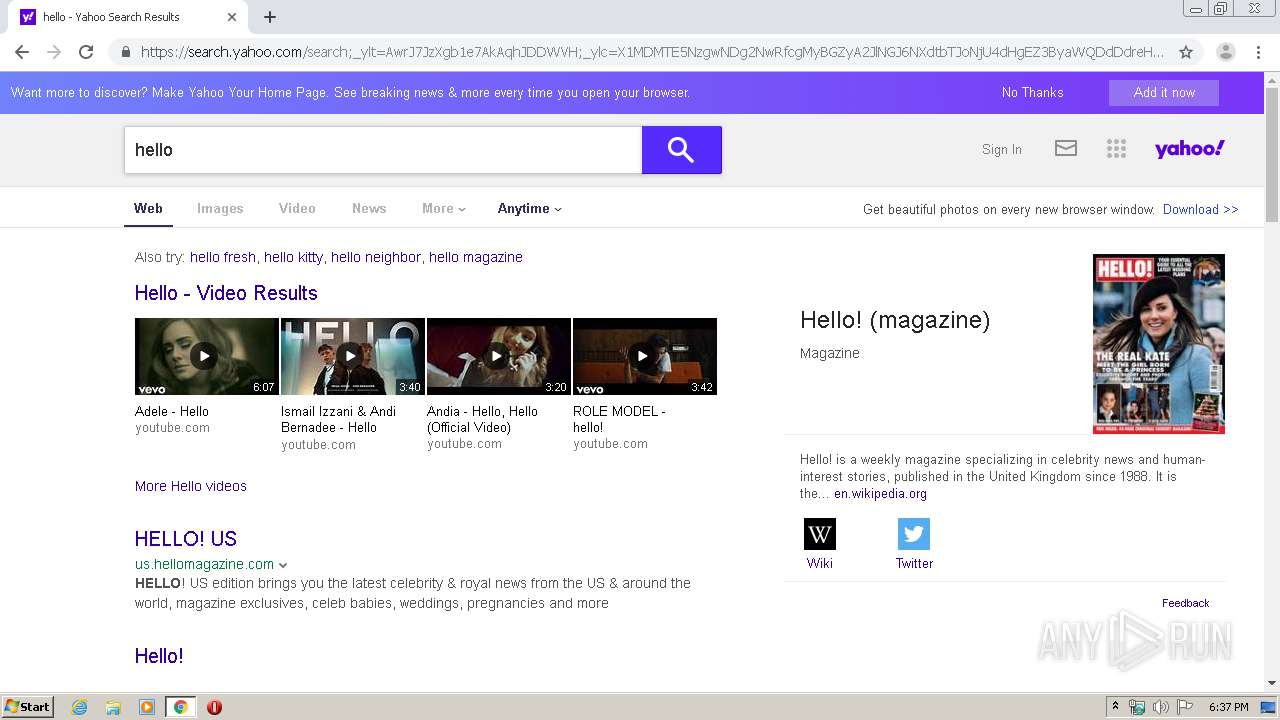This screenshot has width=1280, height=720.
Task: Click the hello search input field
Action: pyautogui.click(x=383, y=150)
